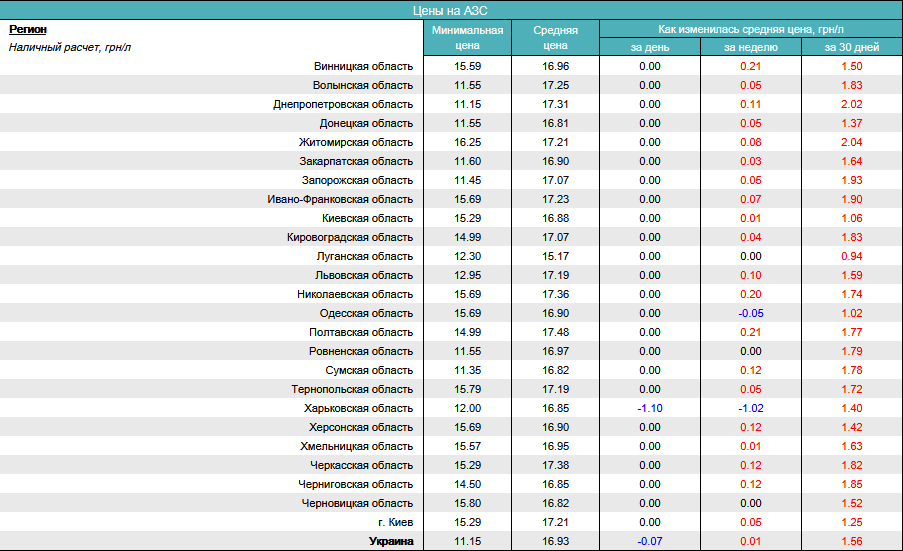Choose the Харьковская область region name
The width and height of the screenshot is (903, 551).
tap(358, 408)
